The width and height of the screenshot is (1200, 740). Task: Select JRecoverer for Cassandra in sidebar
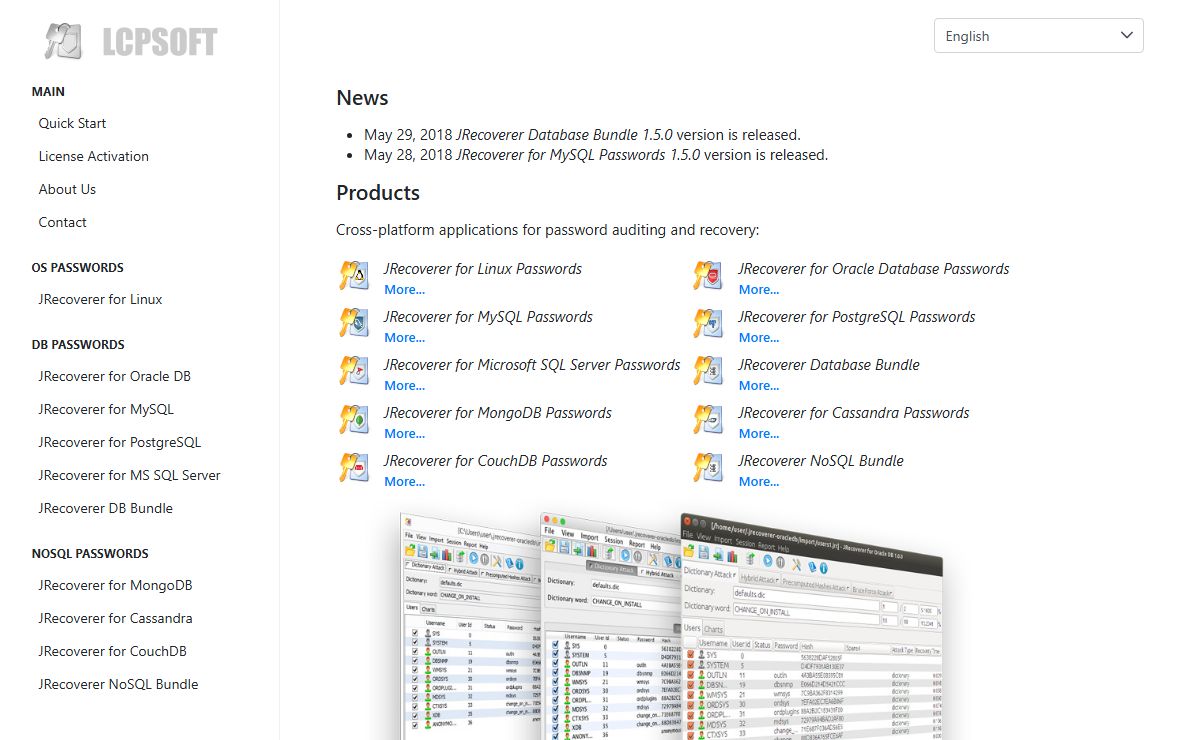(115, 618)
